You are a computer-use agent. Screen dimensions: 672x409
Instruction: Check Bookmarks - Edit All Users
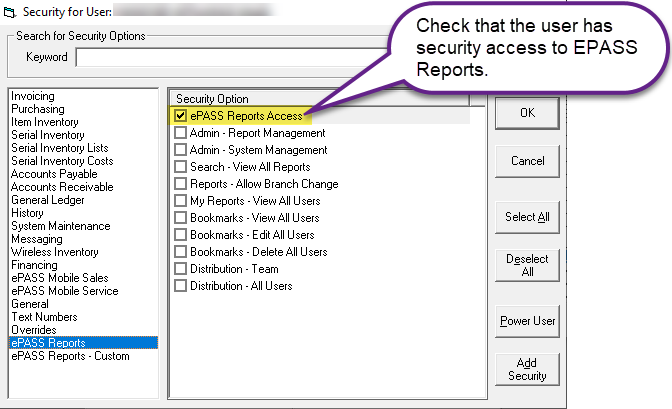180,235
